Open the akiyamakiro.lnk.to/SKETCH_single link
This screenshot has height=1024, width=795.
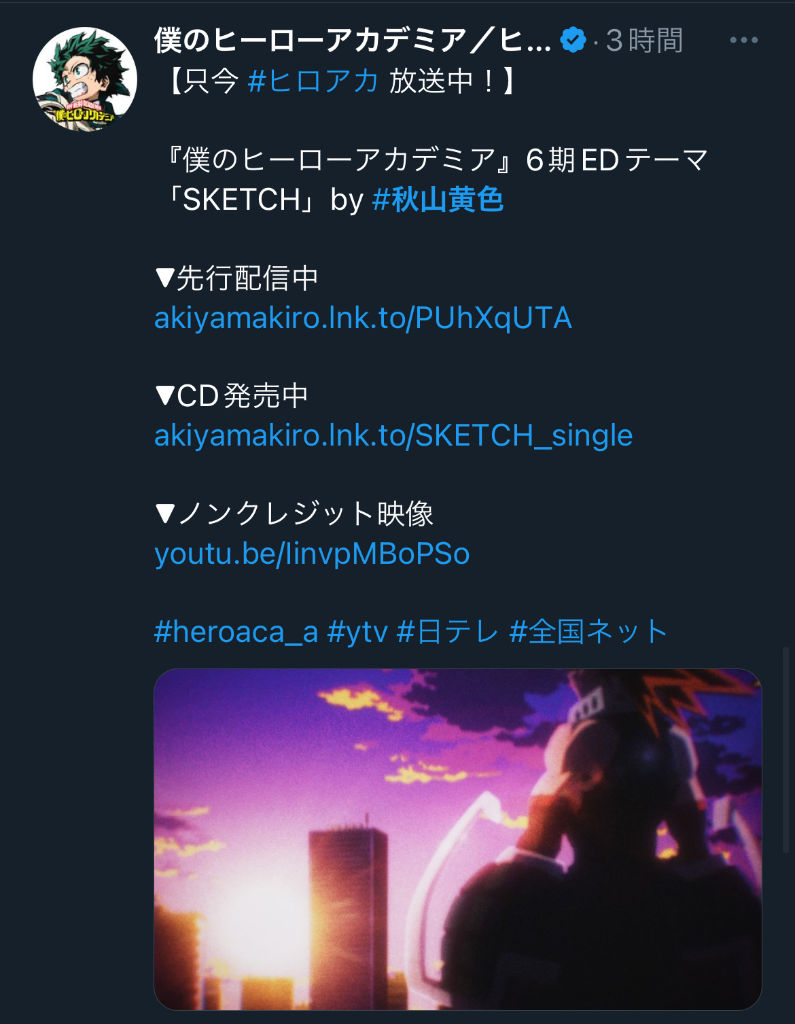(393, 436)
